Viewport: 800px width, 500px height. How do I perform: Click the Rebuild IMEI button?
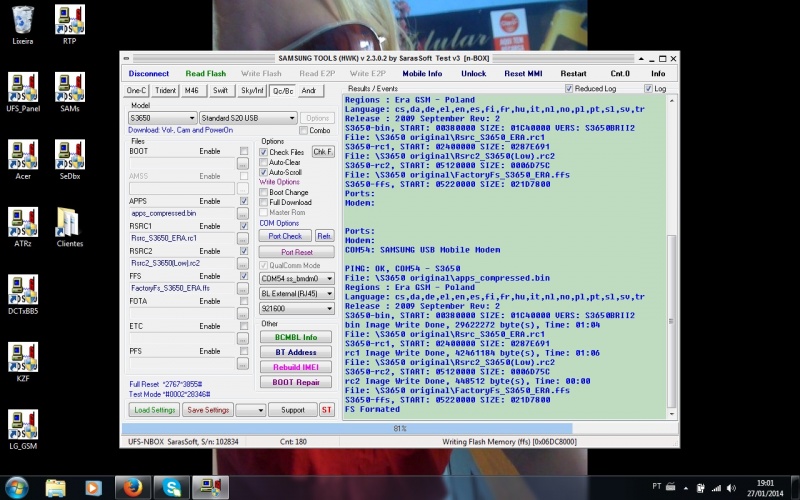(296, 367)
